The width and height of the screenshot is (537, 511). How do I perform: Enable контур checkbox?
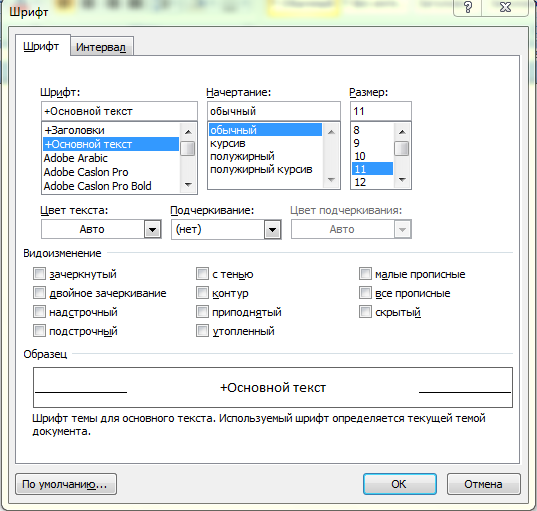(202, 293)
